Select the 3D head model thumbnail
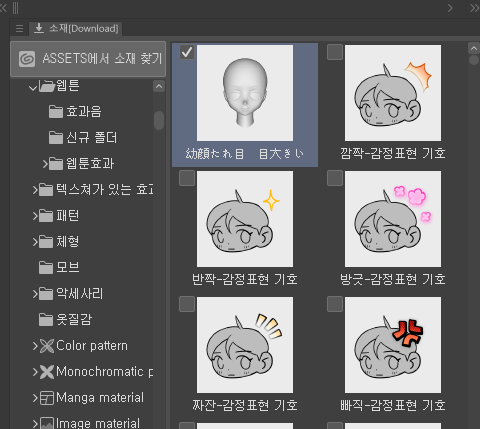 (245, 93)
